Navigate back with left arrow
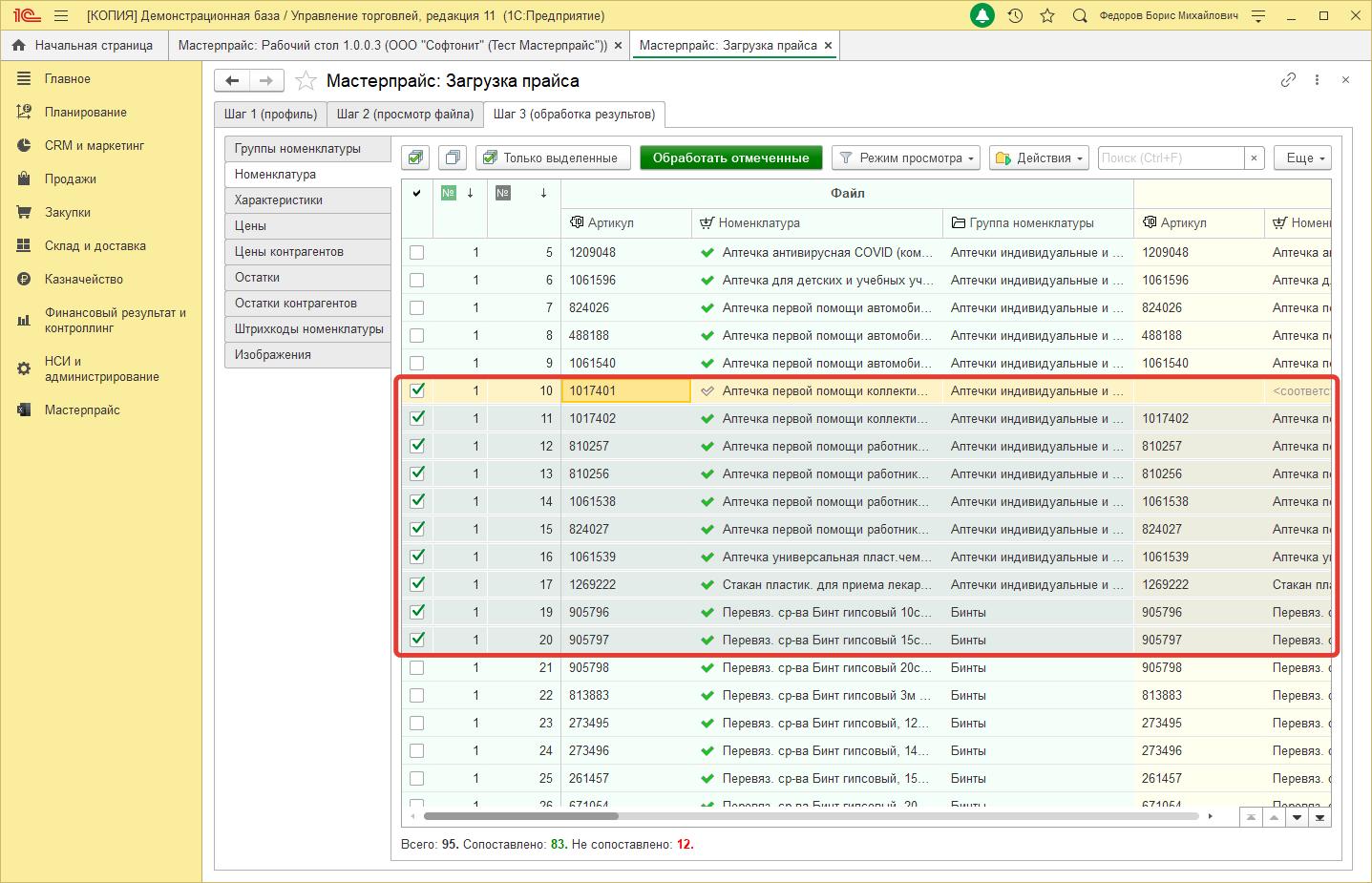This screenshot has width=1372, height=883. (x=232, y=81)
